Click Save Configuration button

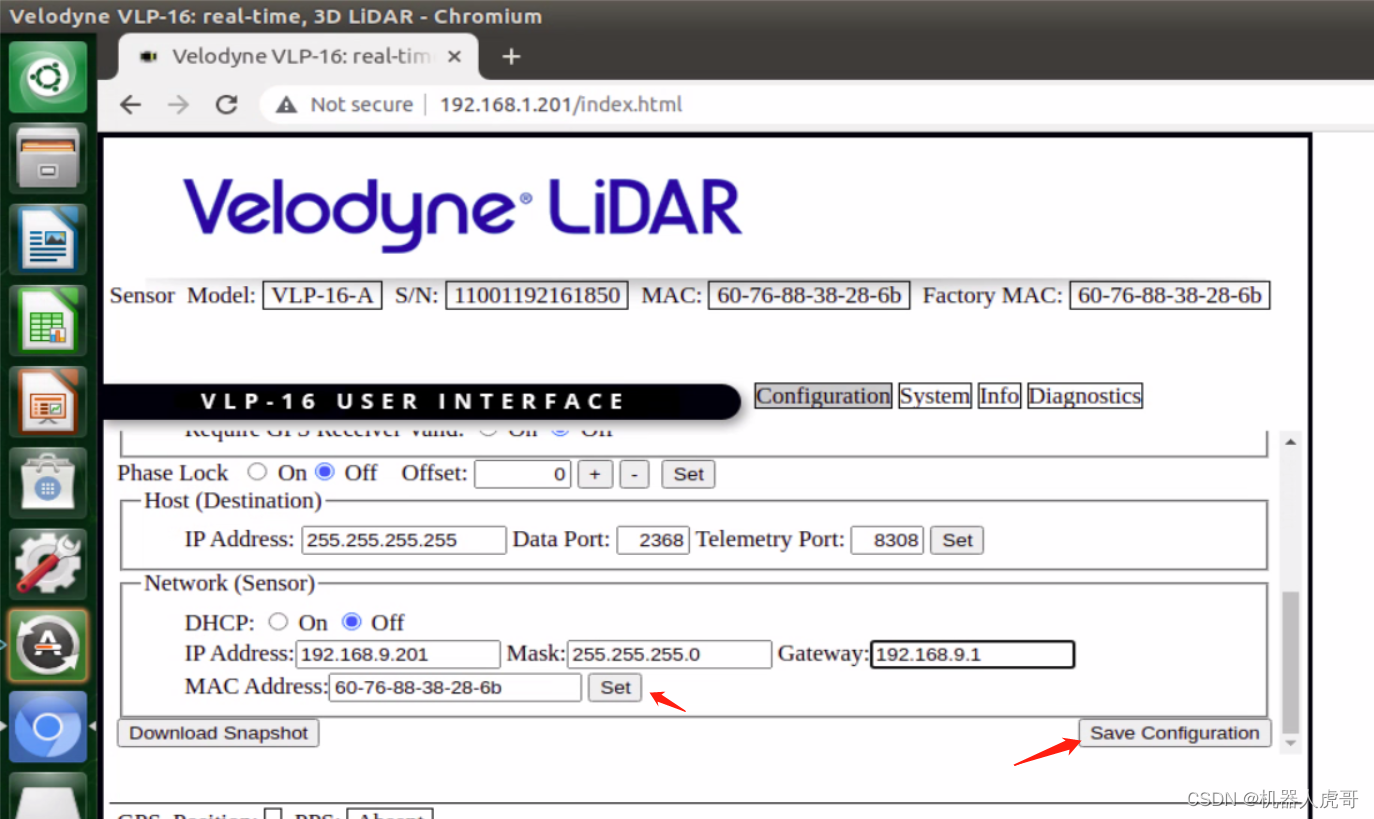pos(1174,733)
